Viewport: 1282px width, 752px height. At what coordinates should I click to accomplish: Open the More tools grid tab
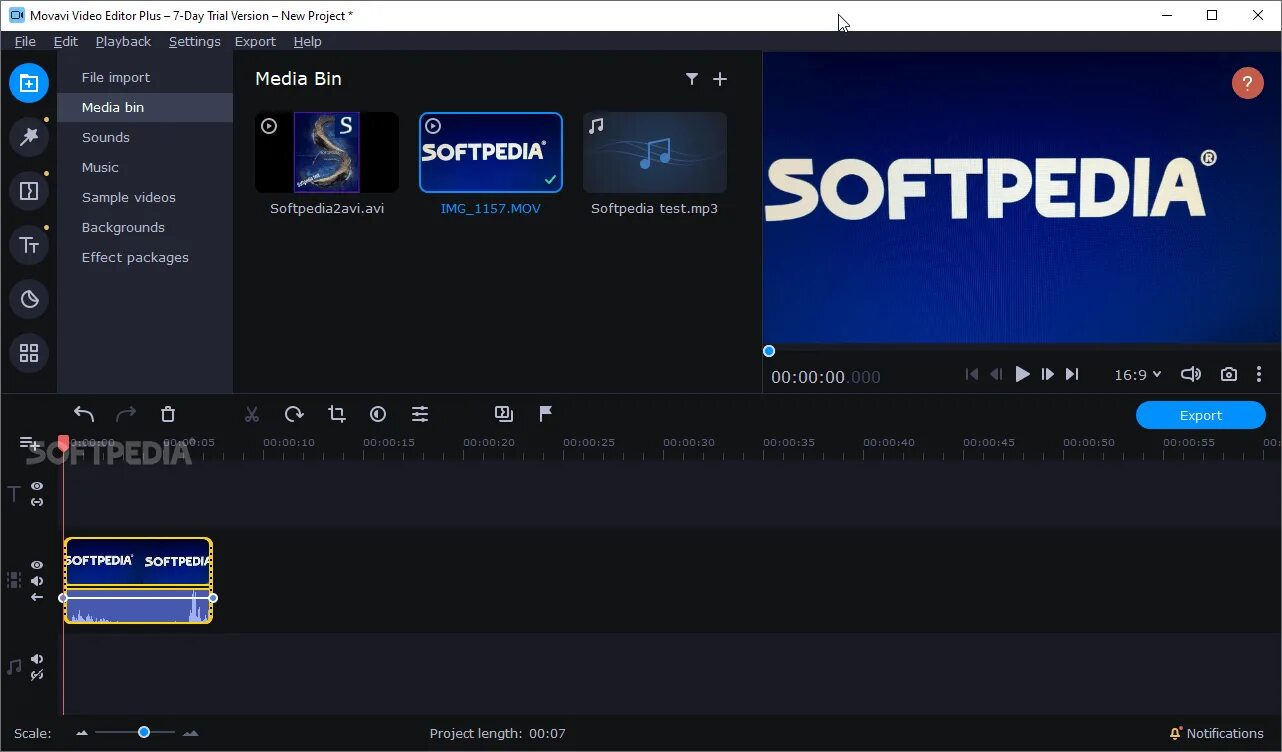(29, 352)
